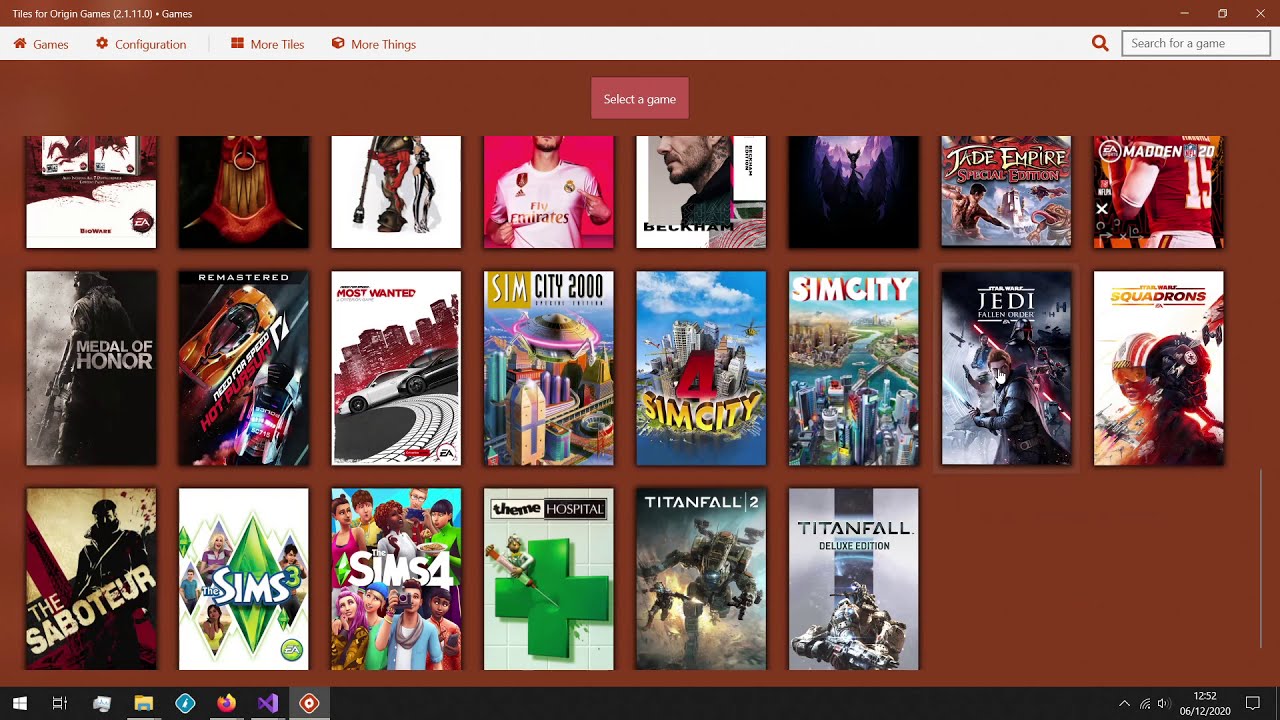Click the Tiles for Origin taskbar icon

click(x=309, y=703)
